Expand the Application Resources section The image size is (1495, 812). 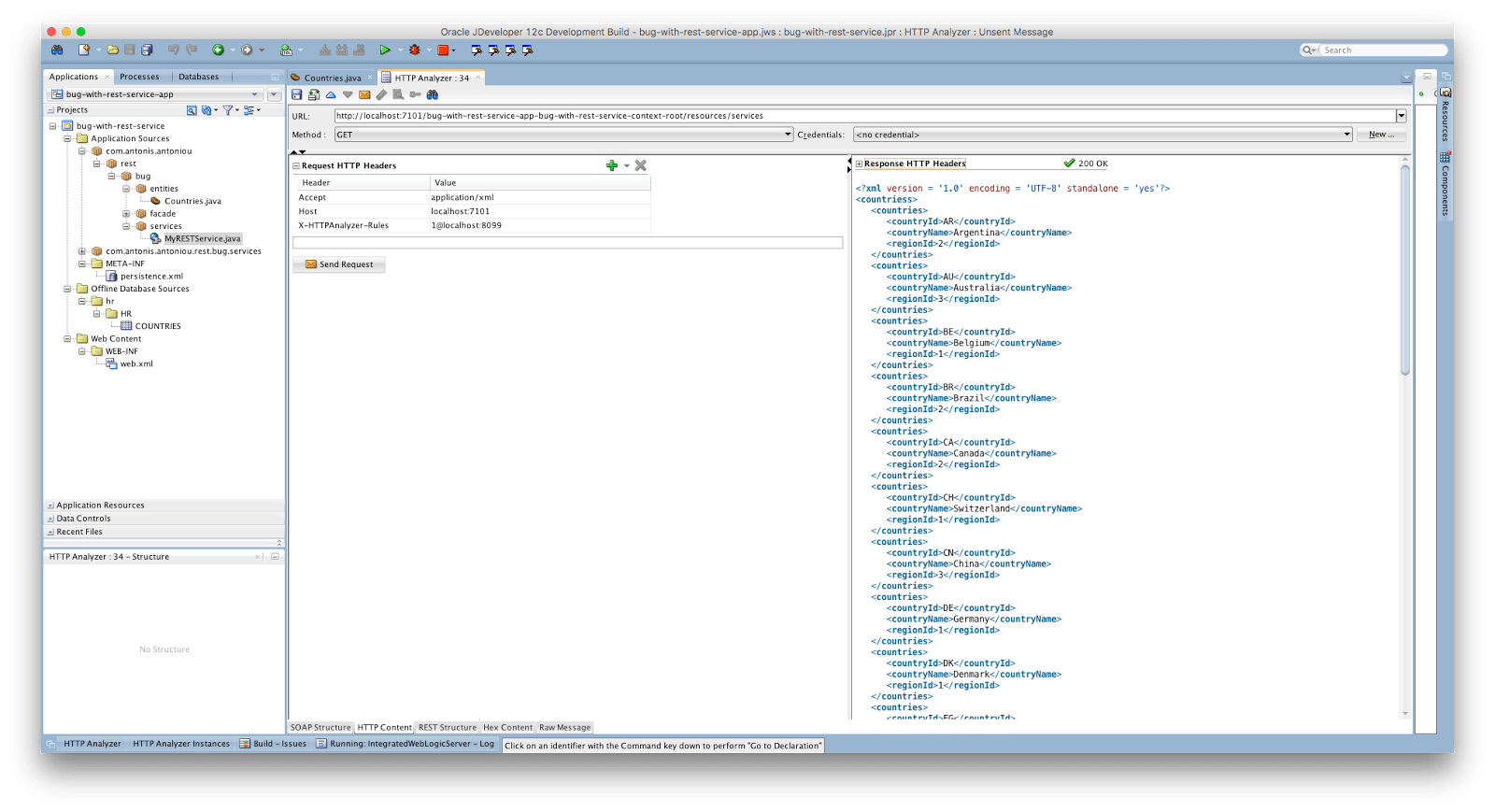50,506
